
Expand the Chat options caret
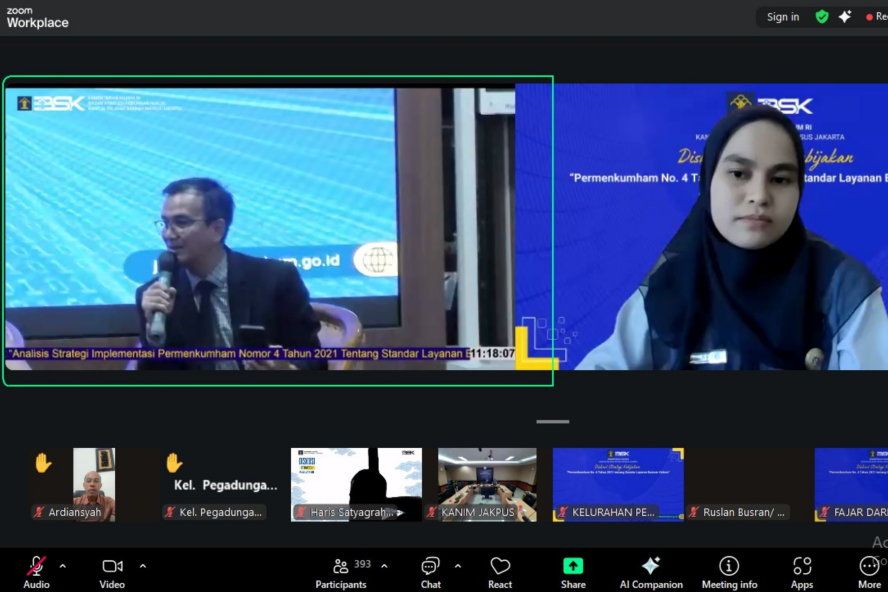point(458,566)
